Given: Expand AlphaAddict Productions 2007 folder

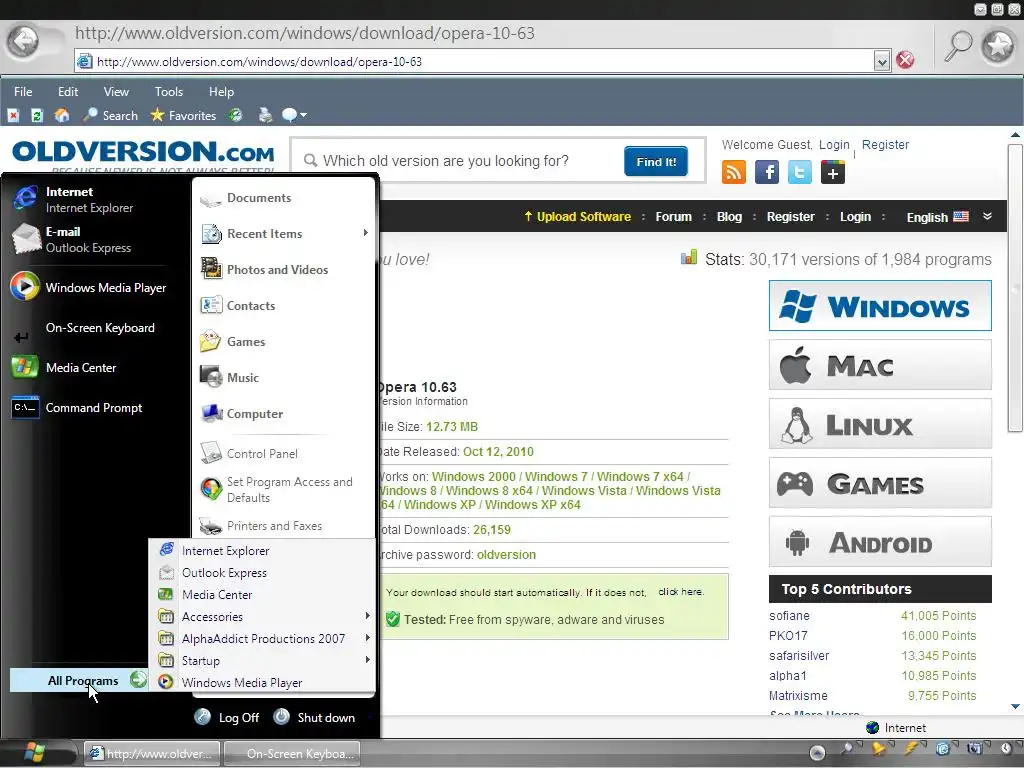Looking at the screenshot, I should [263, 638].
